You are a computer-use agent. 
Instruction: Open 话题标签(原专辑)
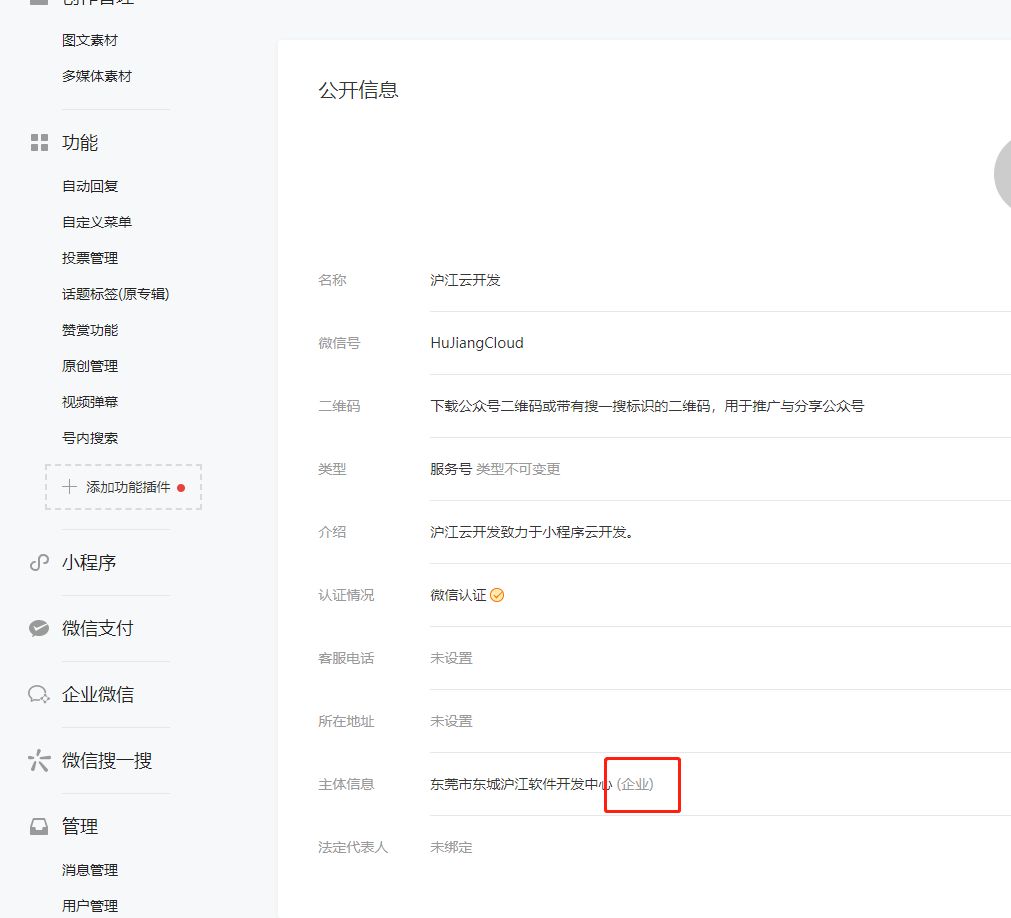tap(115, 294)
